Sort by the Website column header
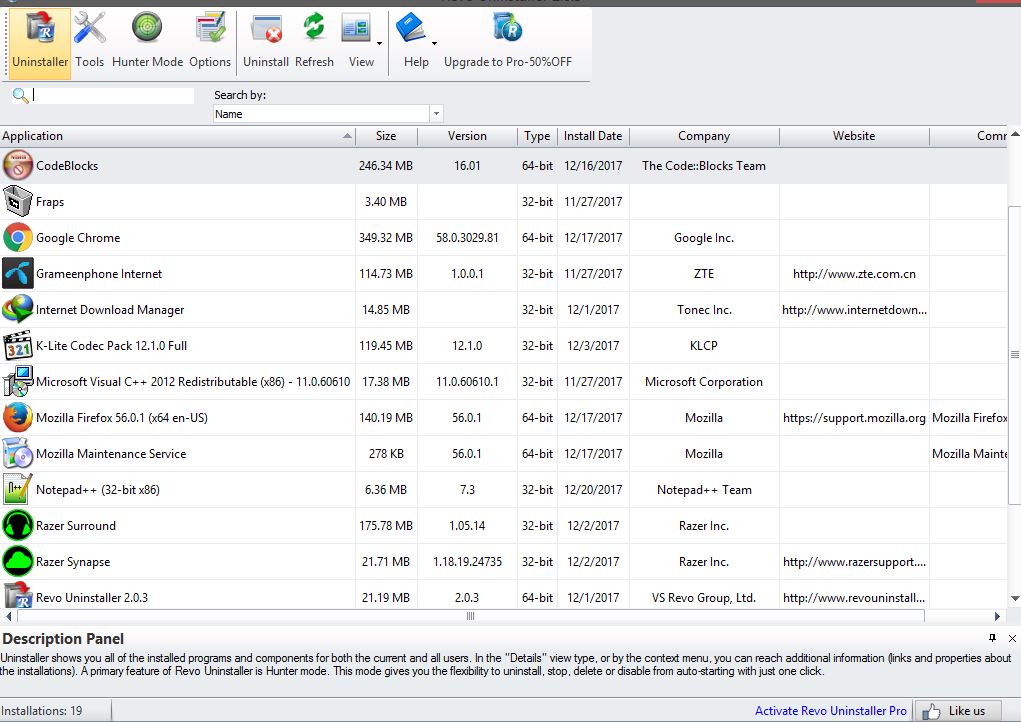Image resolution: width=1021 pixels, height=722 pixels. 854,136
